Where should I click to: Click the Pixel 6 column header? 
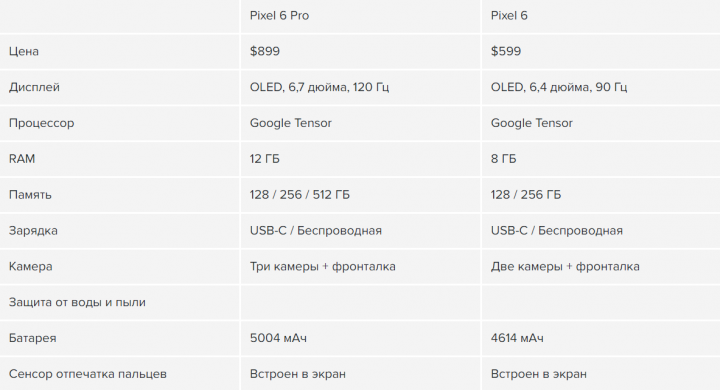pyautogui.click(x=509, y=16)
